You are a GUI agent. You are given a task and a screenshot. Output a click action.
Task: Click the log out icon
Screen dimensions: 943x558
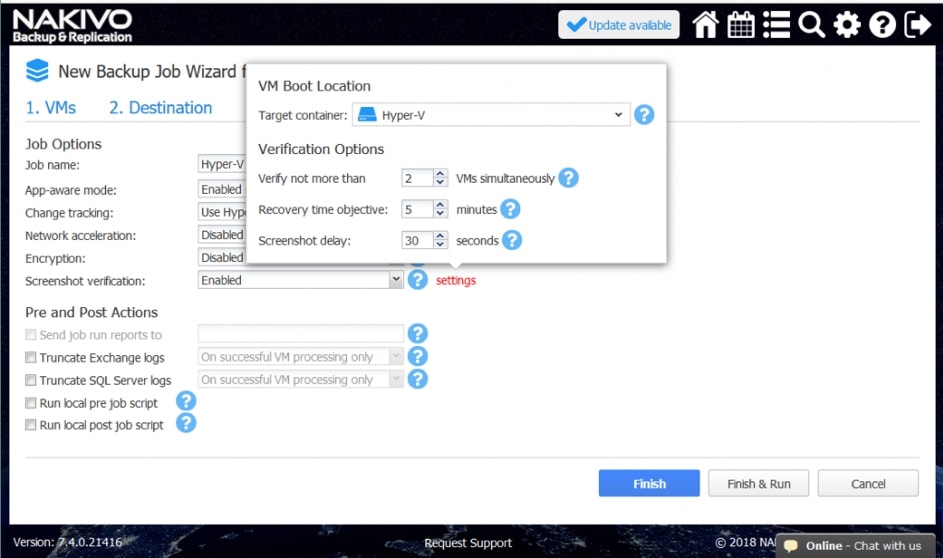(x=917, y=25)
